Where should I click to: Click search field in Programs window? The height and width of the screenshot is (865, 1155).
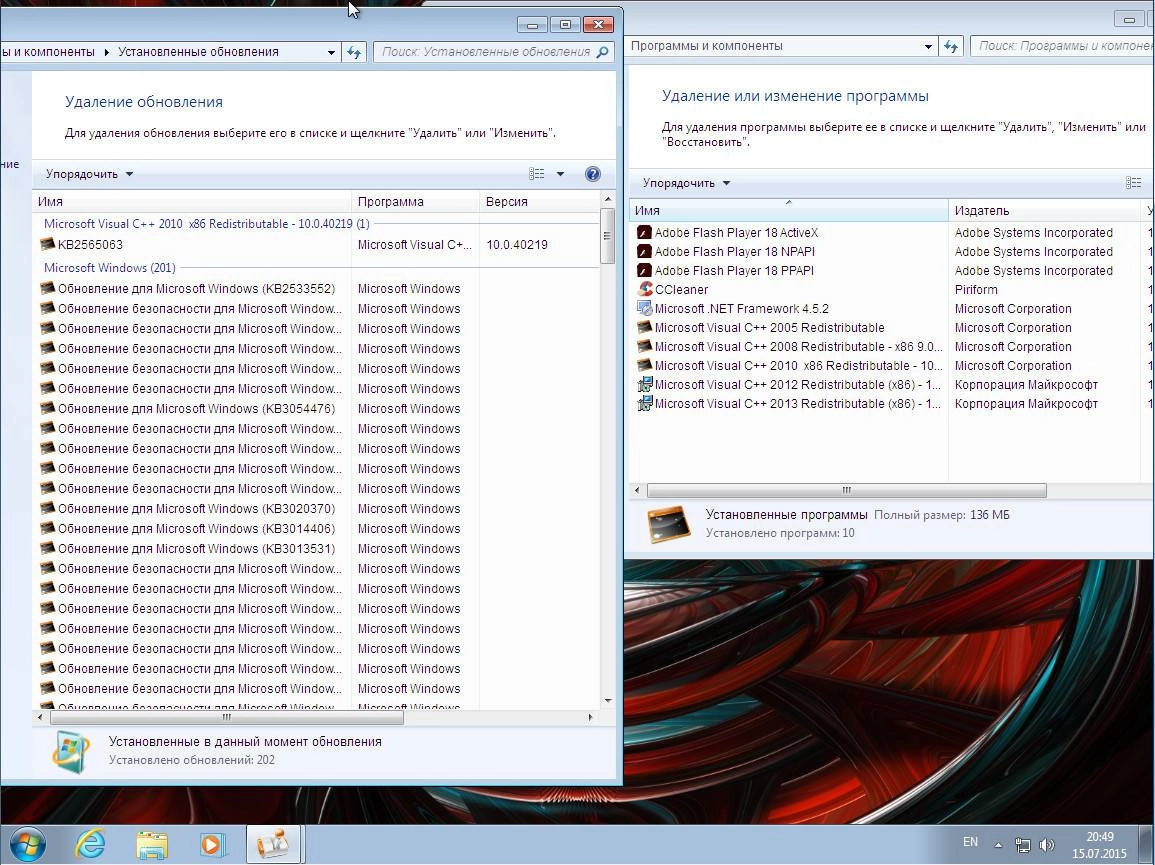click(x=1063, y=46)
